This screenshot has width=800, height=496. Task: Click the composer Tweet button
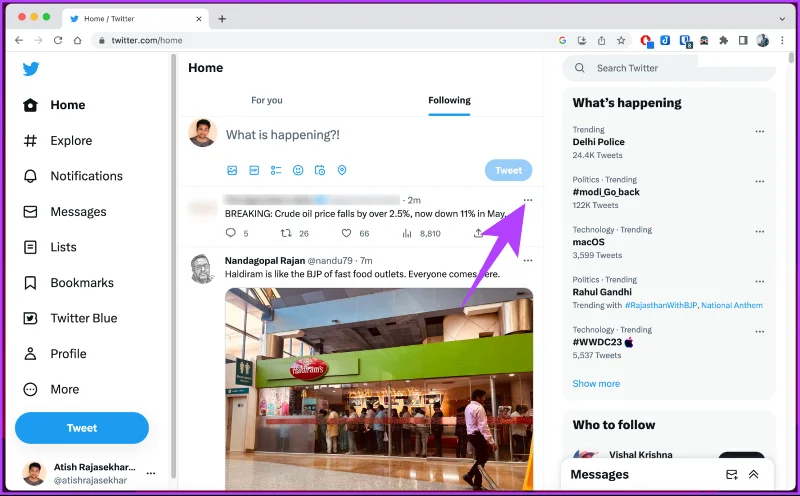click(x=508, y=170)
